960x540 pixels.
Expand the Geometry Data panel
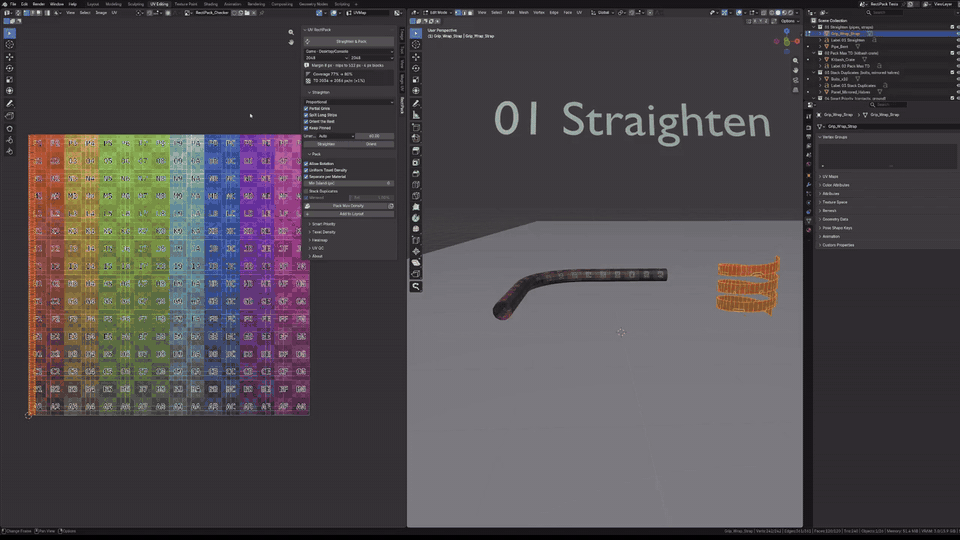[x=834, y=219]
